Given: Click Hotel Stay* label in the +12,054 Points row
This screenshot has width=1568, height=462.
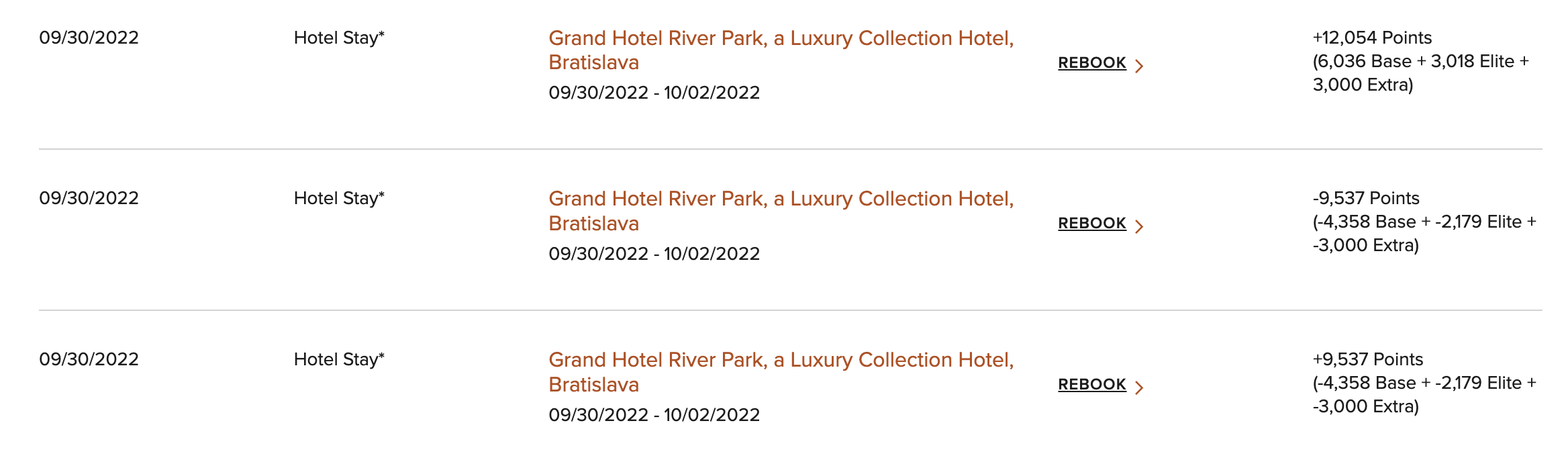Looking at the screenshot, I should pos(339,38).
